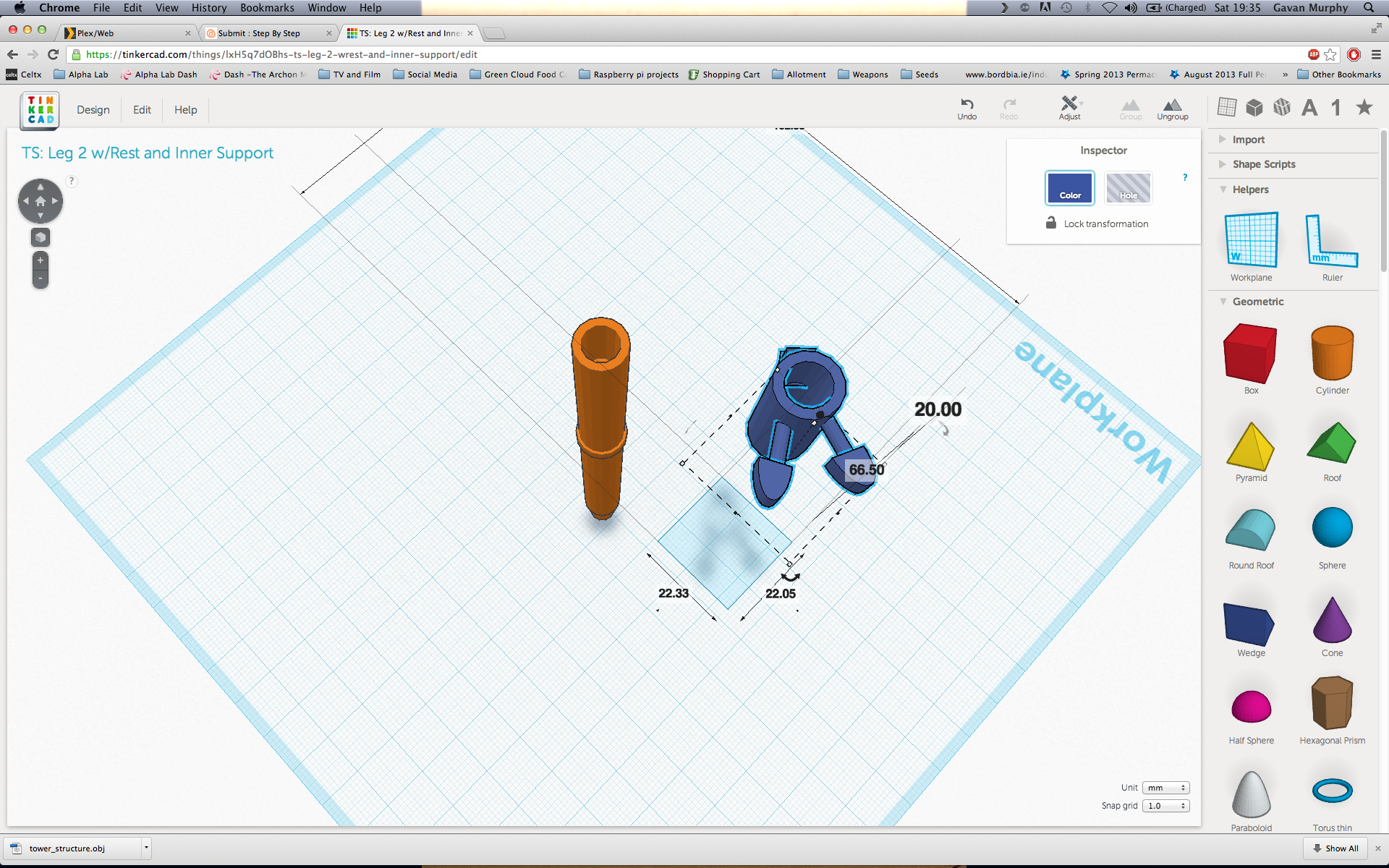Select the Redo tool in toolbar
Screen dimensions: 1389x868
(x=1009, y=110)
